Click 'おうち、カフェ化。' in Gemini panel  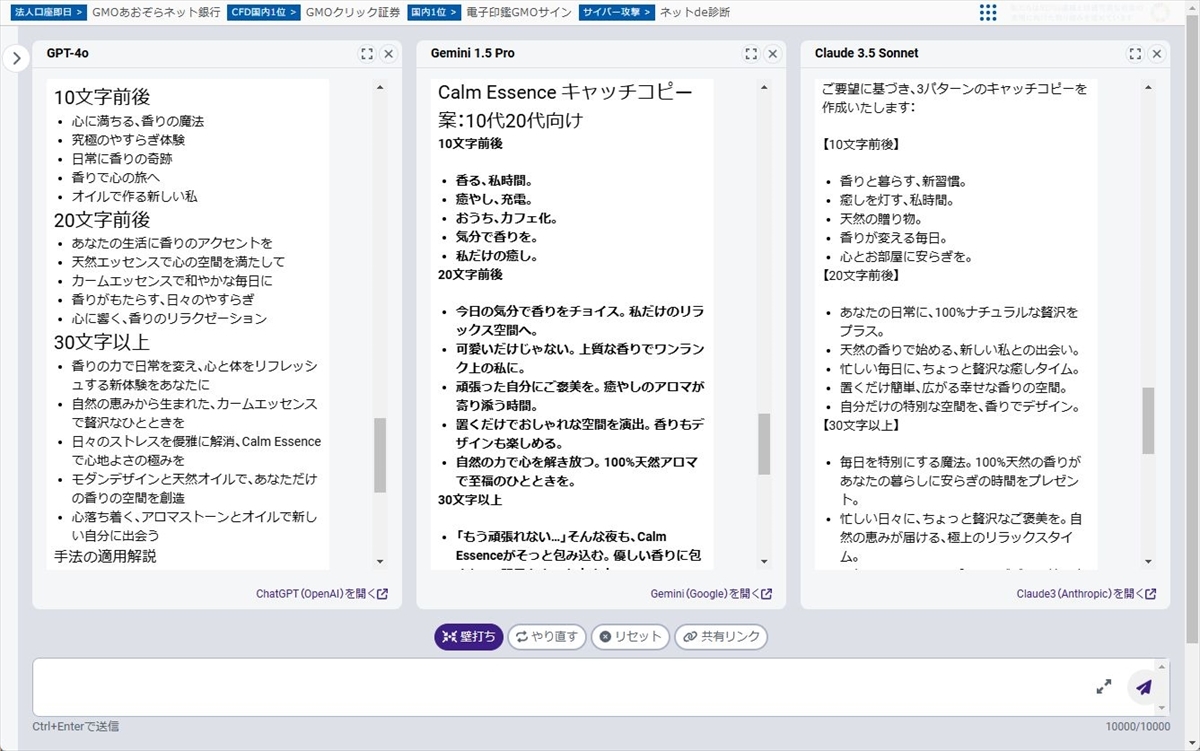coord(506,218)
